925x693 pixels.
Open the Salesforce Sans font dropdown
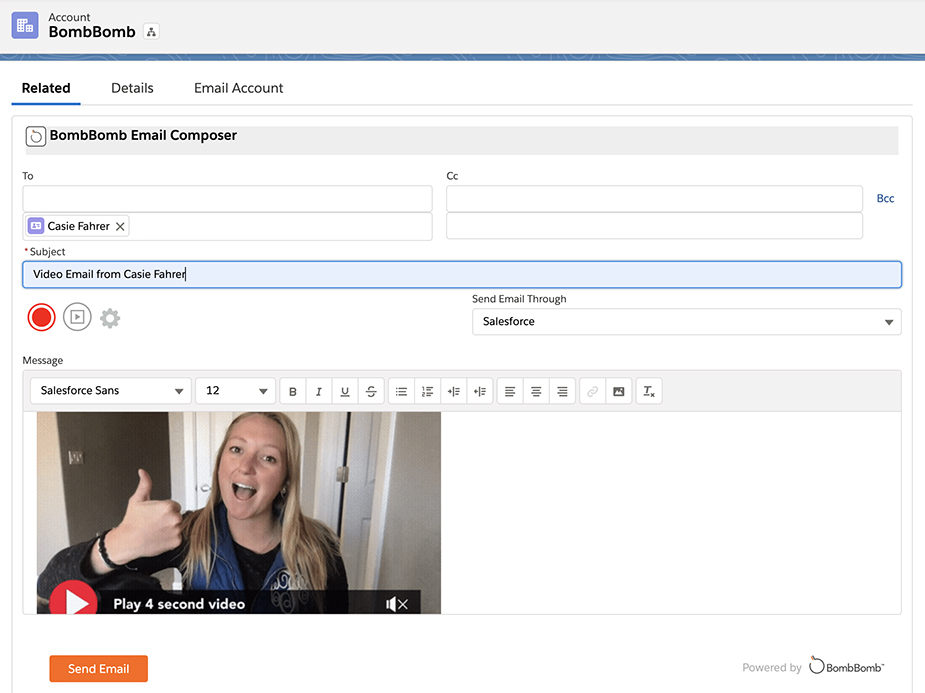point(110,390)
